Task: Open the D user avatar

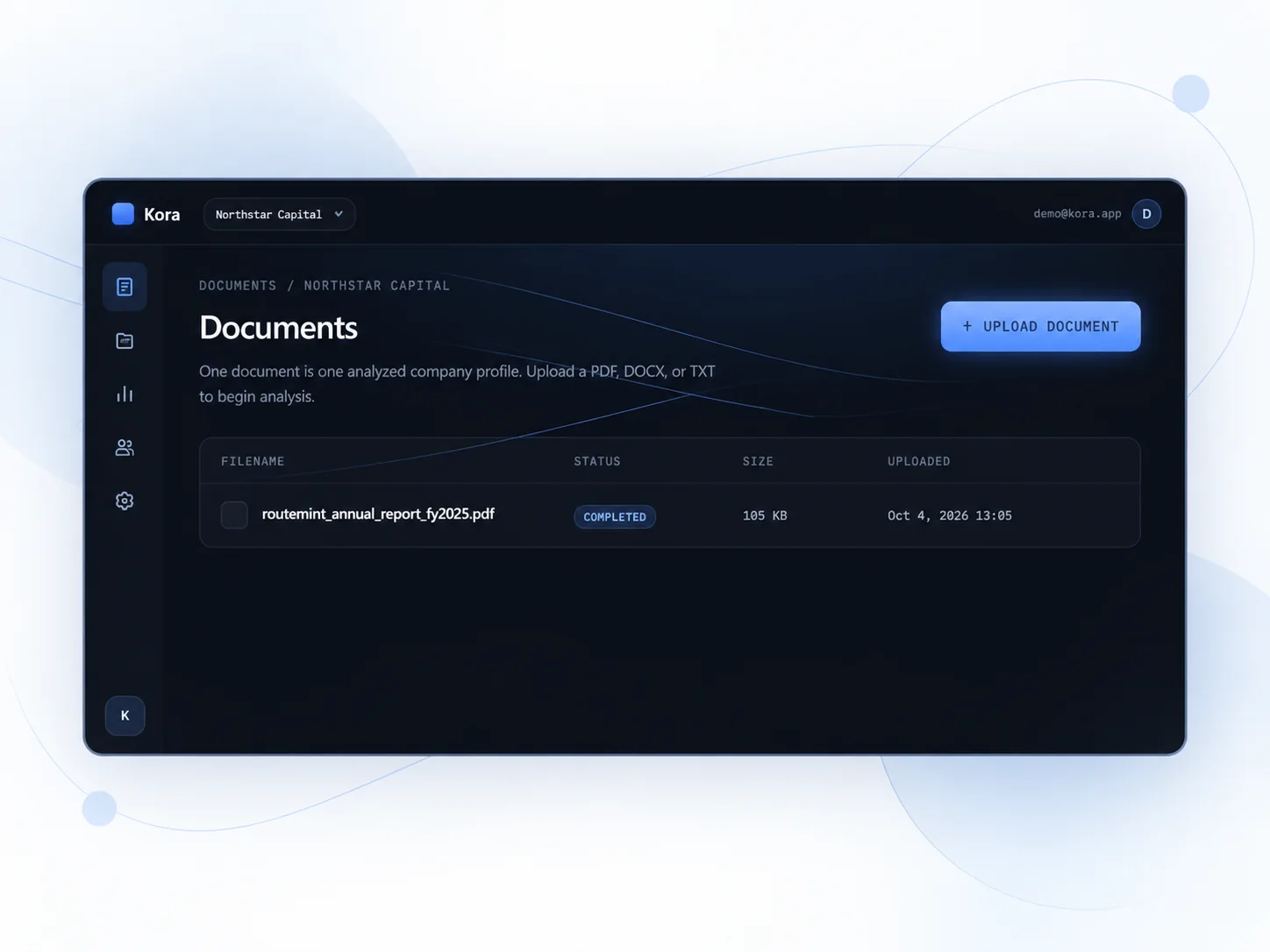Action: click(1146, 214)
